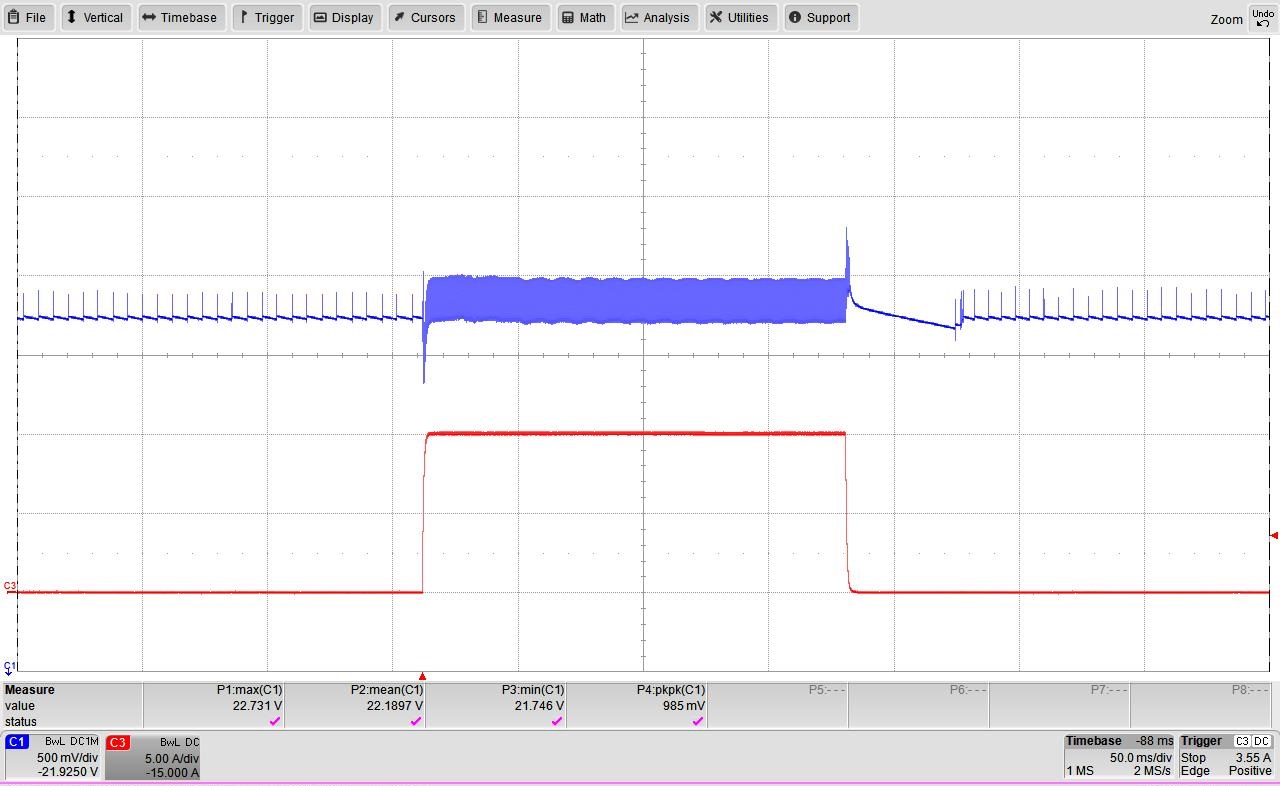Open the Cursors menu
This screenshot has height=786, width=1280.
tap(424, 17)
